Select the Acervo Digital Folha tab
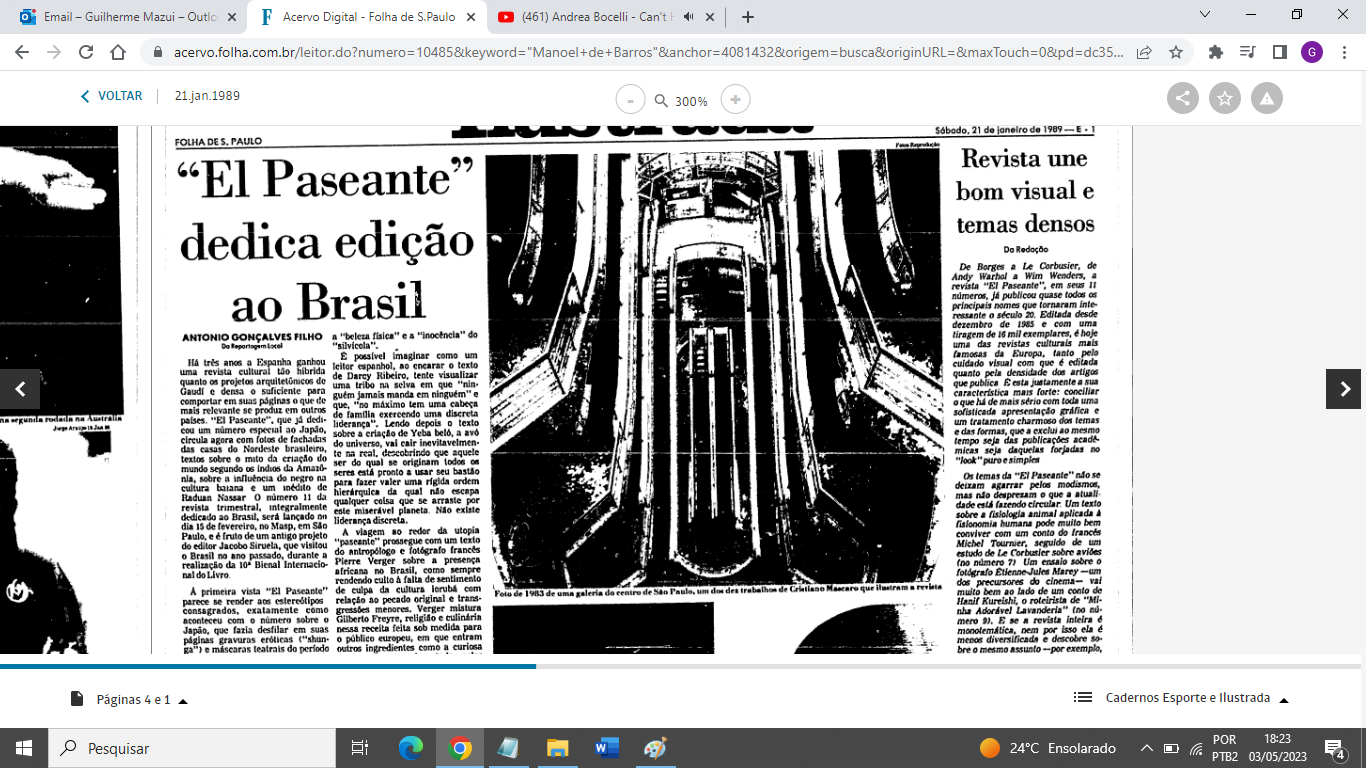 click(x=364, y=17)
